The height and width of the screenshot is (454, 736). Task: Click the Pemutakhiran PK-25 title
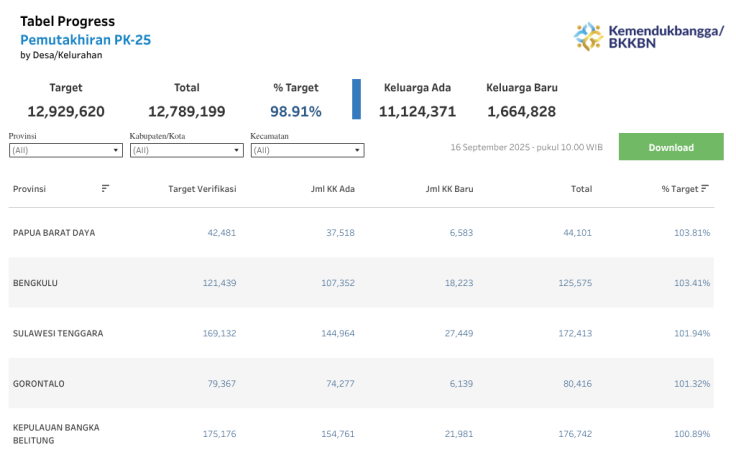pos(86,39)
